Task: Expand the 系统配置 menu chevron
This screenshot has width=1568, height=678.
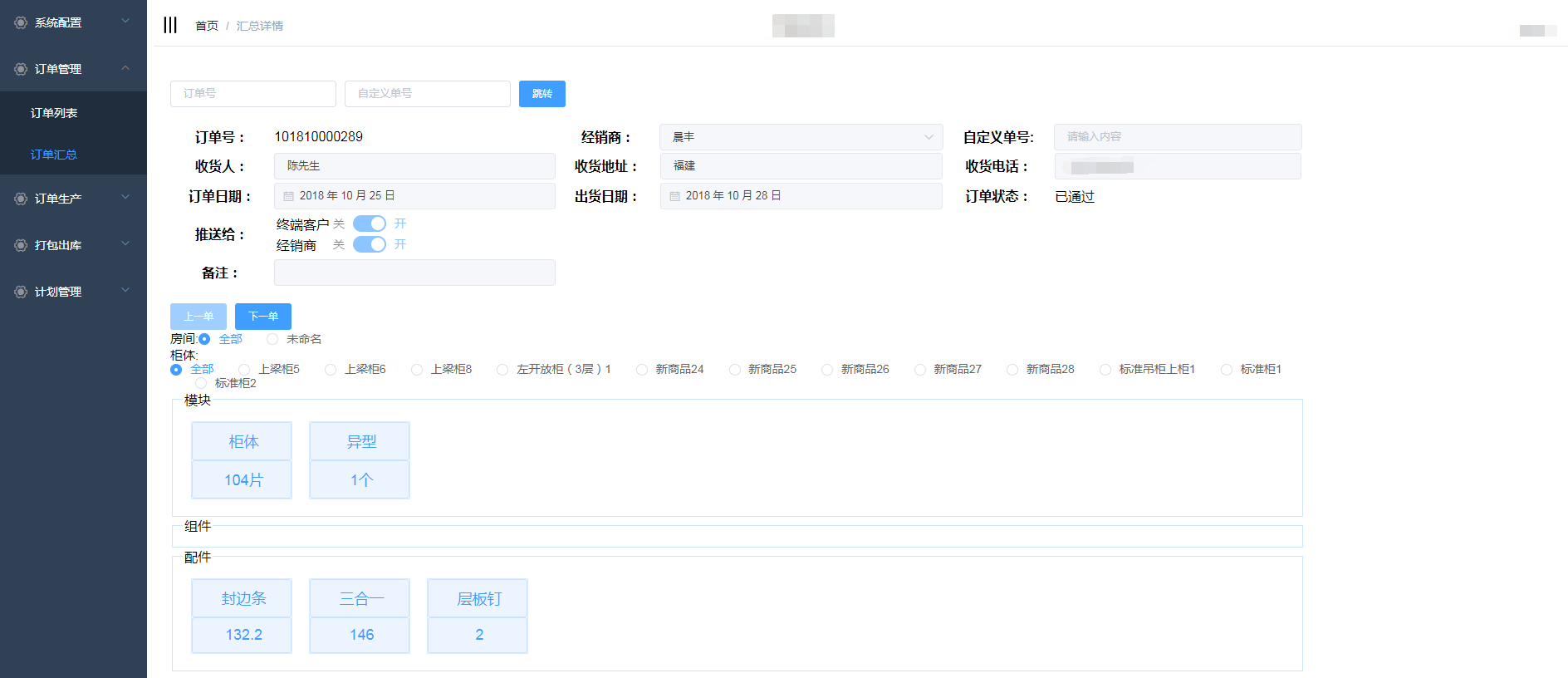Action: coord(125,21)
